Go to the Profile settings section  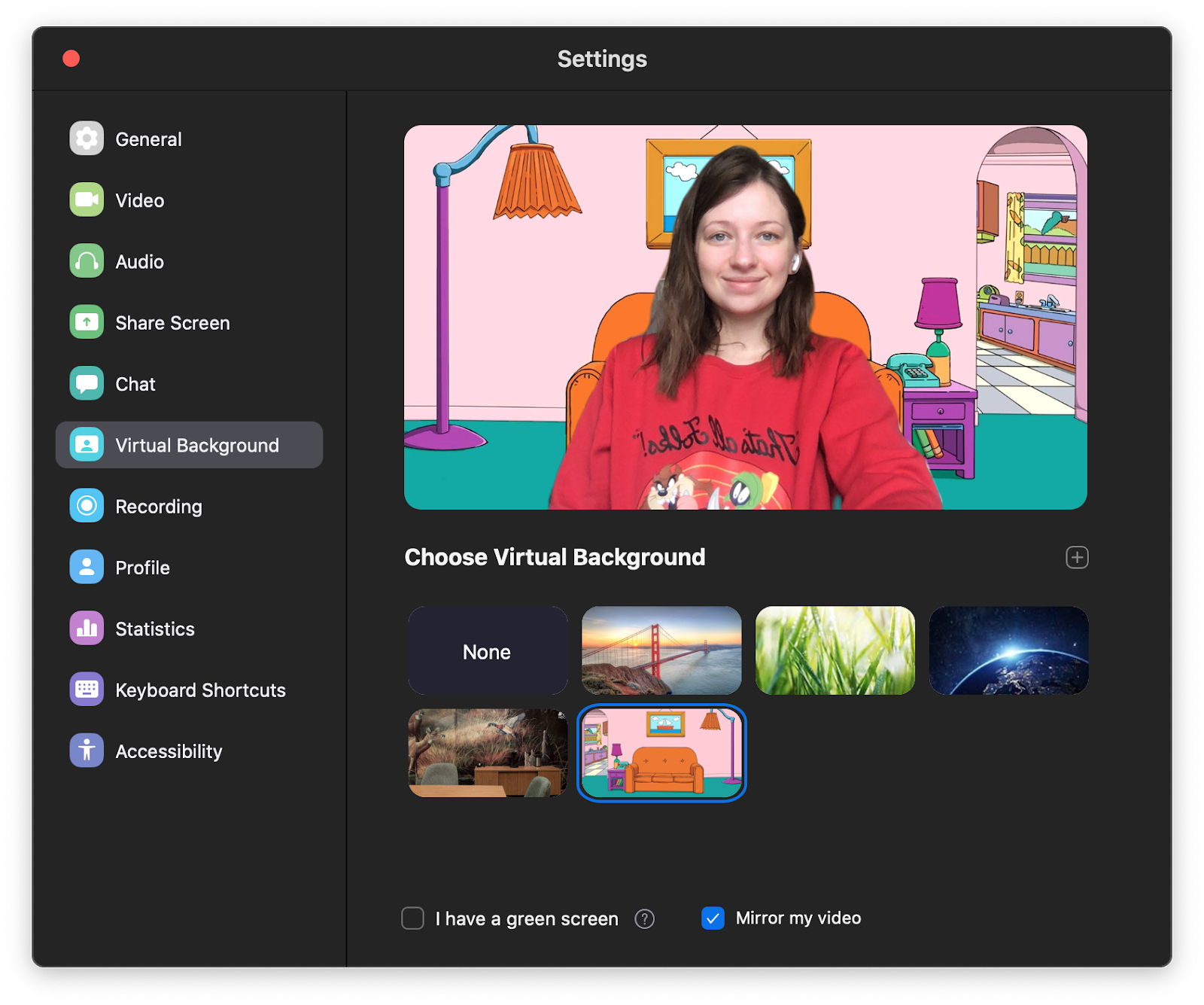142,568
